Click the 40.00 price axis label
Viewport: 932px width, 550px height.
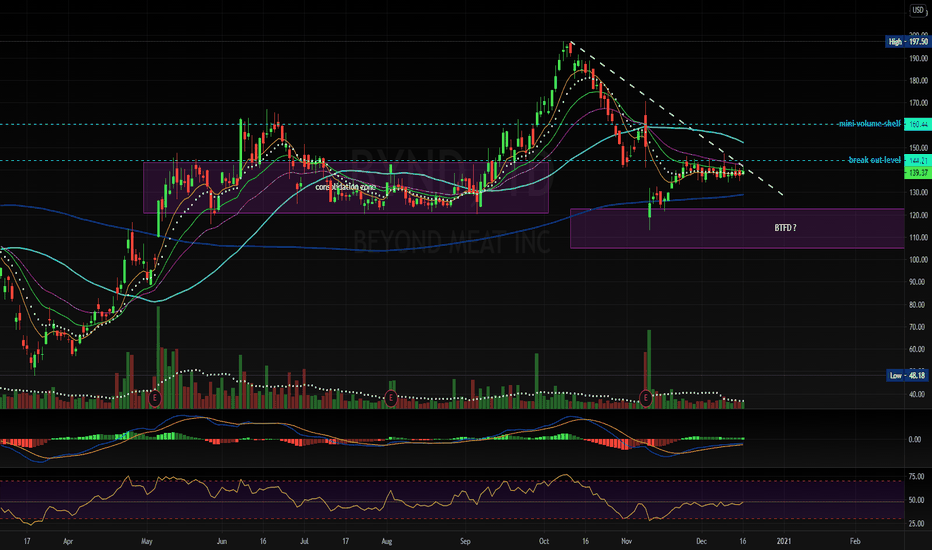tap(918, 394)
